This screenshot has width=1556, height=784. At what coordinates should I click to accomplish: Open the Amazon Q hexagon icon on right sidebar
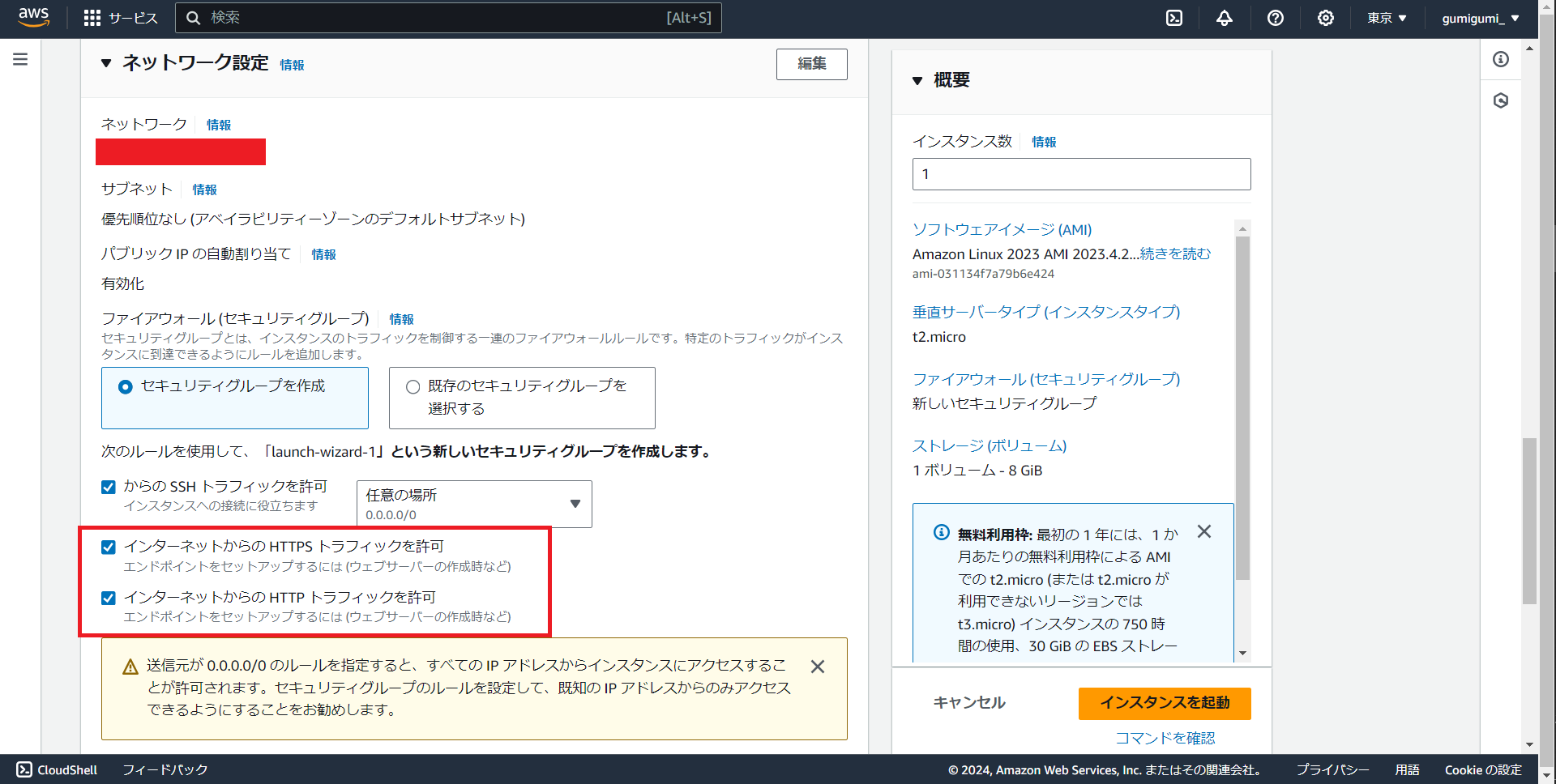point(1501,100)
